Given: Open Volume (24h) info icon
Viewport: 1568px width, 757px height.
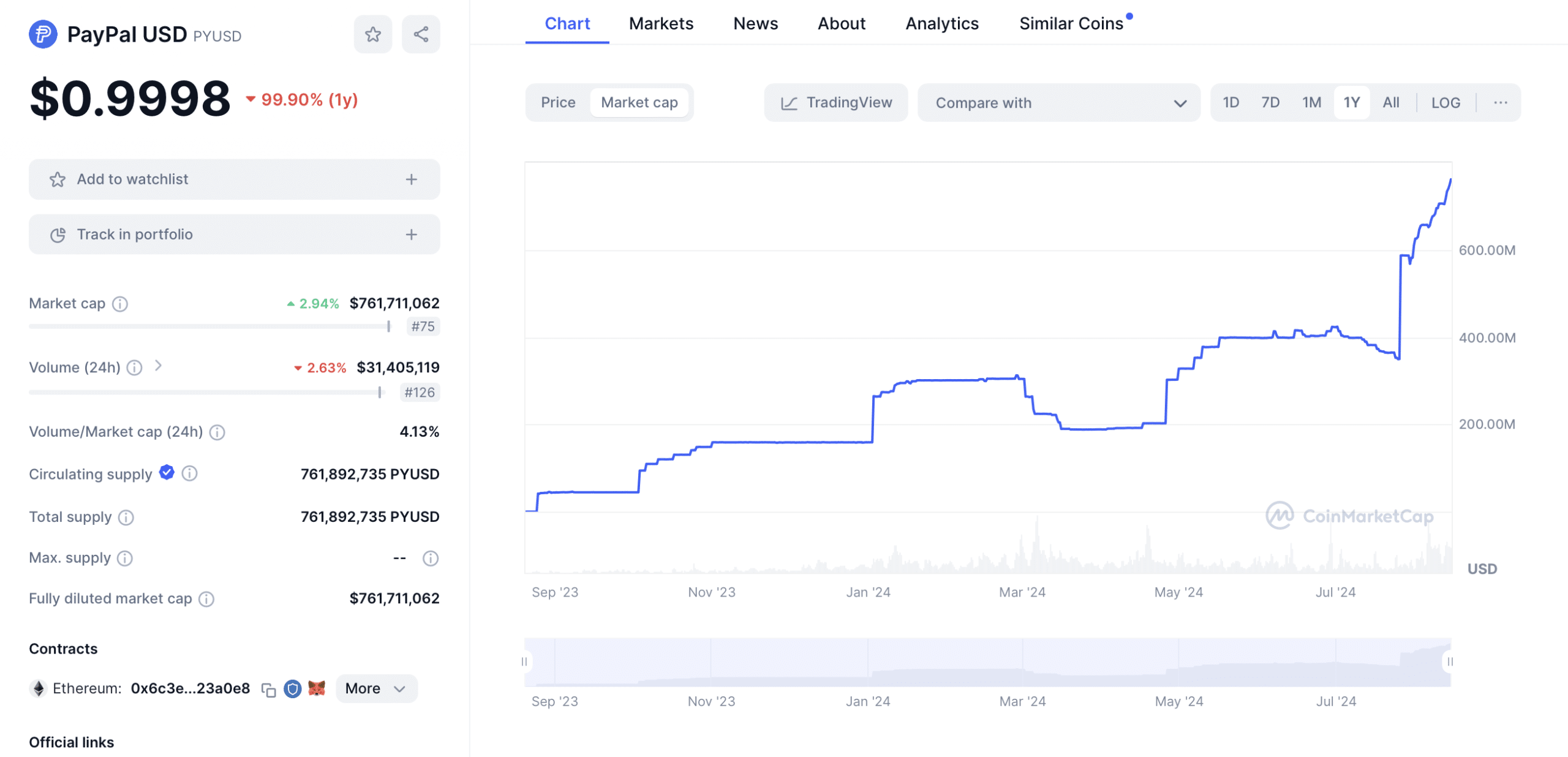Looking at the screenshot, I should (134, 367).
